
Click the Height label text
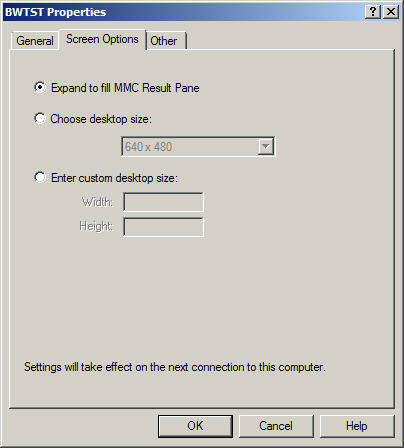click(x=96, y=226)
